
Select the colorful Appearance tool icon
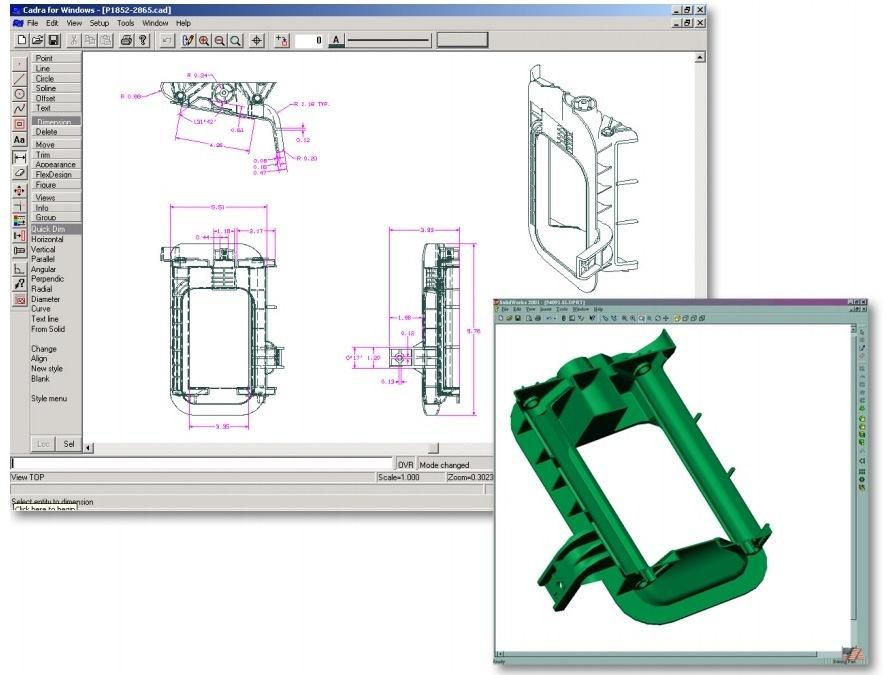pyautogui.click(x=19, y=220)
